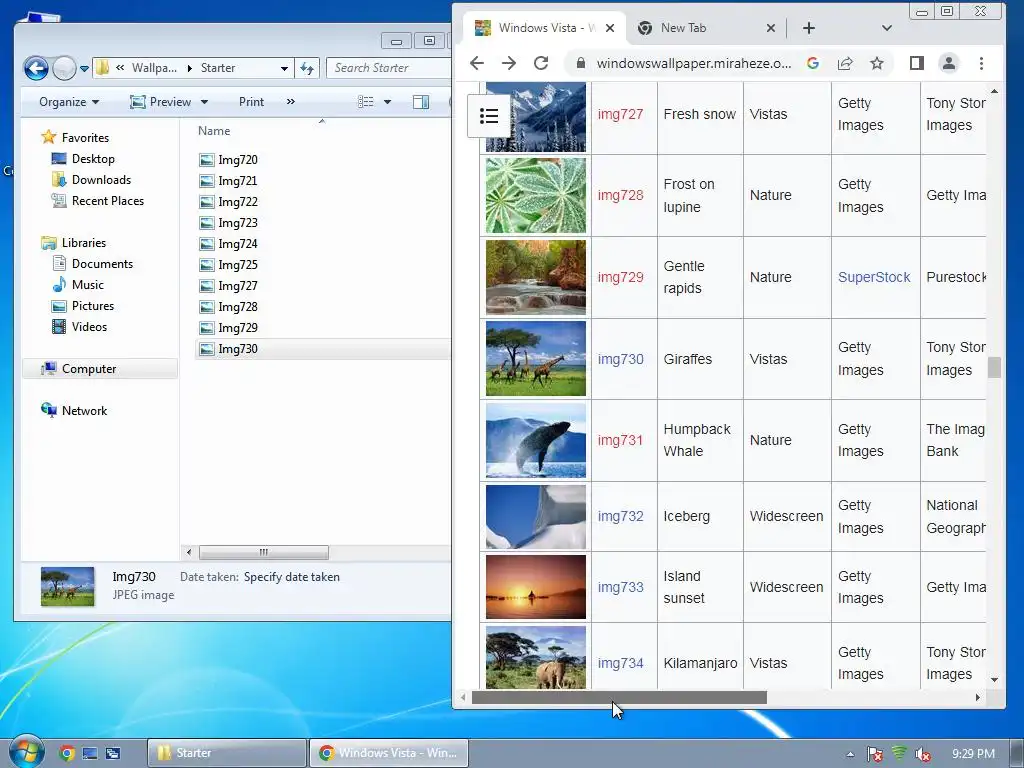Select Computer in navigation pane
Viewport: 1024px width, 768px height.
(89, 369)
